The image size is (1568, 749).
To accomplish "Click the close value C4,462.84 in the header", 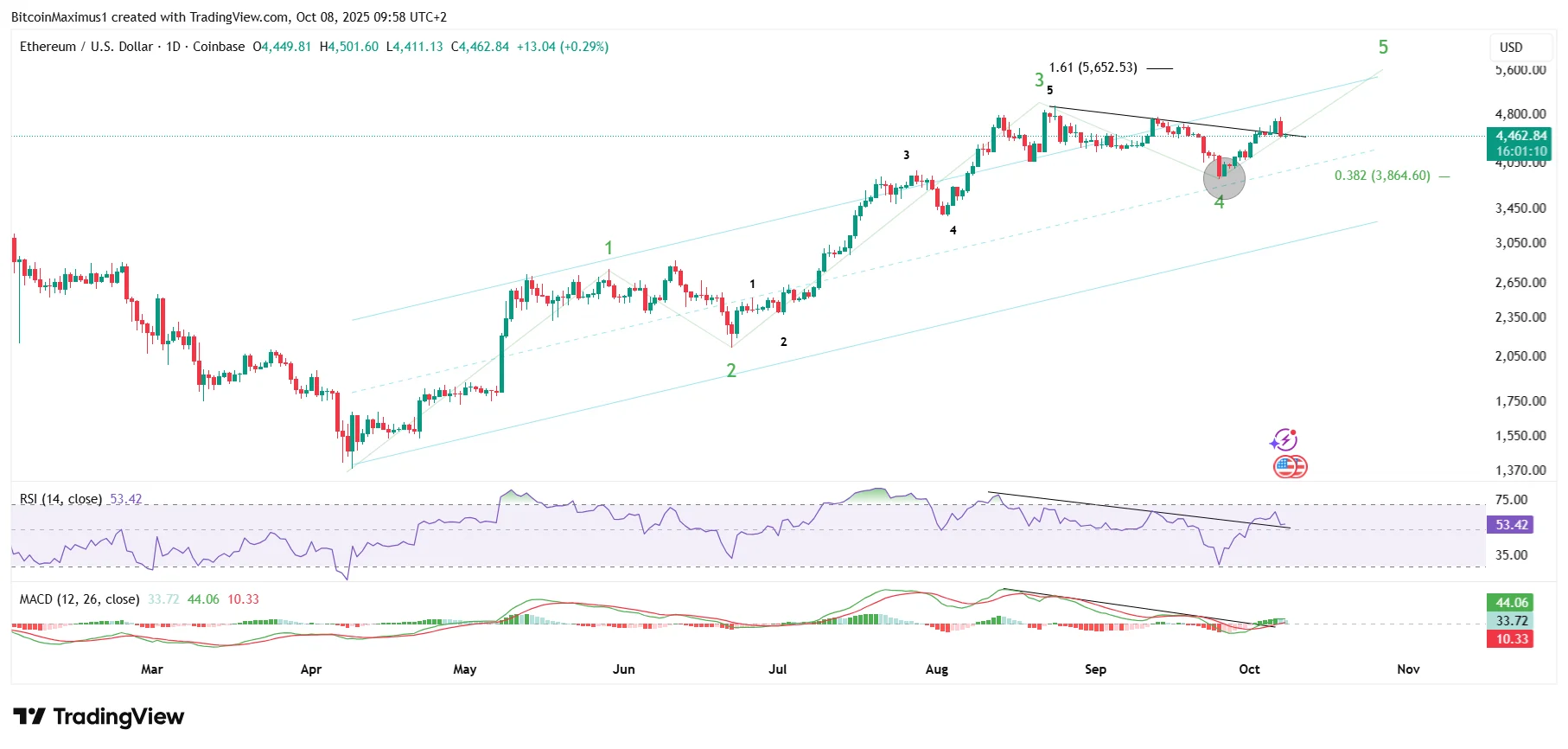I will pyautogui.click(x=481, y=47).
